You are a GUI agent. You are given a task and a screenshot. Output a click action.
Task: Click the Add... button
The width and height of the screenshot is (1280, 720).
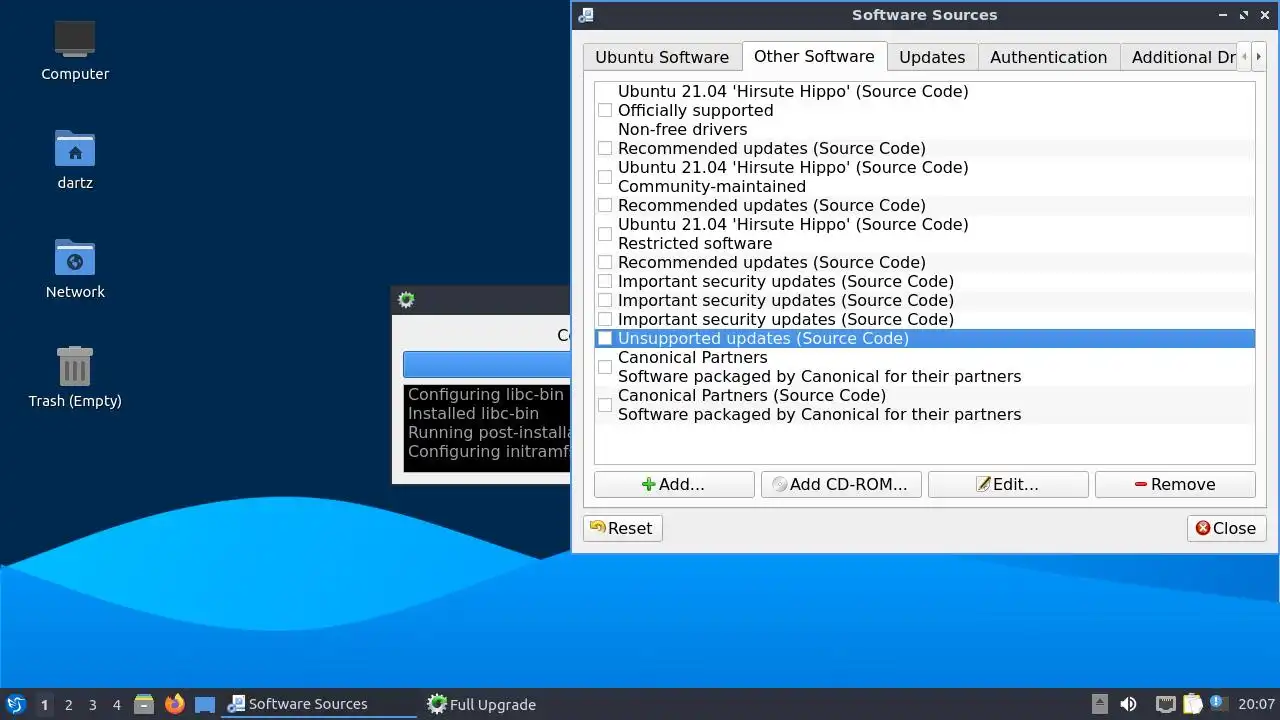click(x=674, y=484)
